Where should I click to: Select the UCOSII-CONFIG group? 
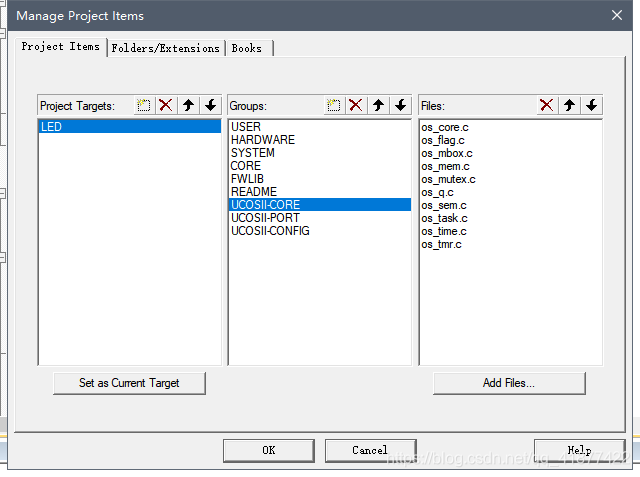tap(320, 231)
